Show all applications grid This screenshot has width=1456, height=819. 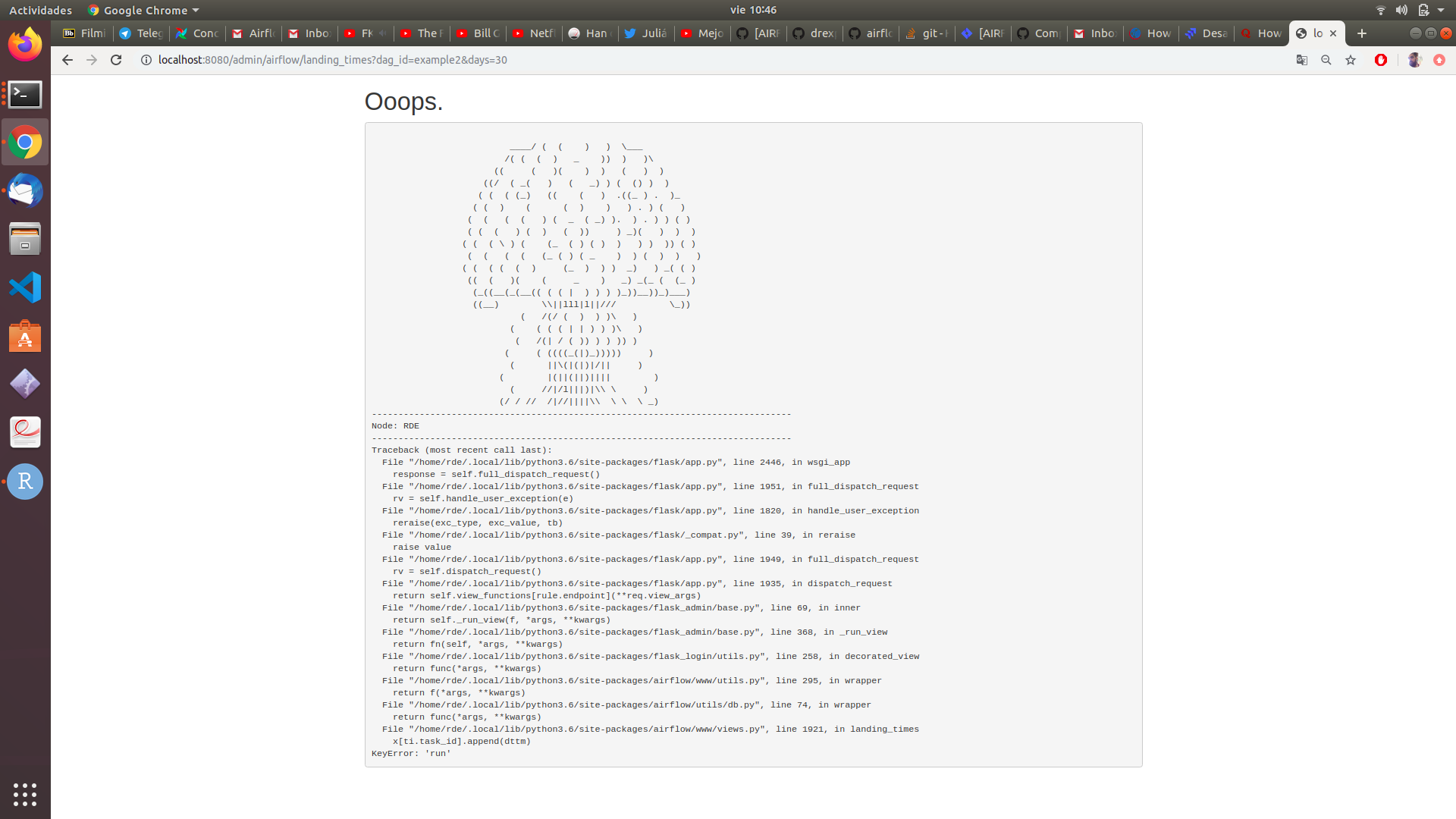click(x=25, y=794)
